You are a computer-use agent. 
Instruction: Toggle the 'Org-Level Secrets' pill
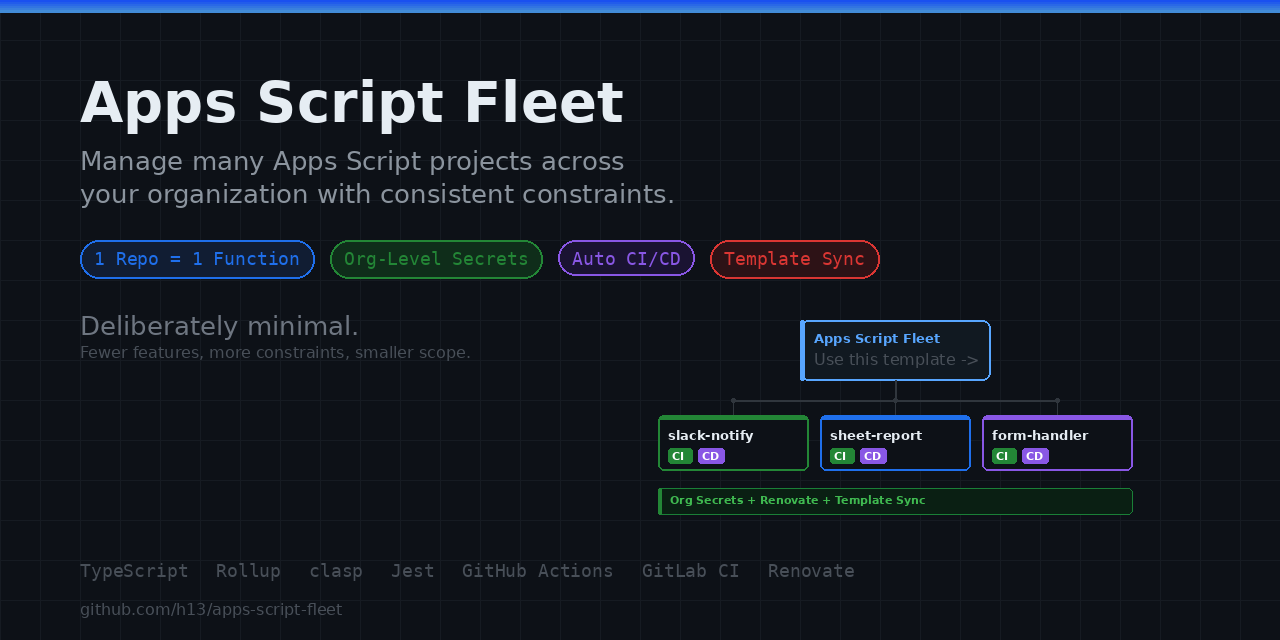pos(436,259)
